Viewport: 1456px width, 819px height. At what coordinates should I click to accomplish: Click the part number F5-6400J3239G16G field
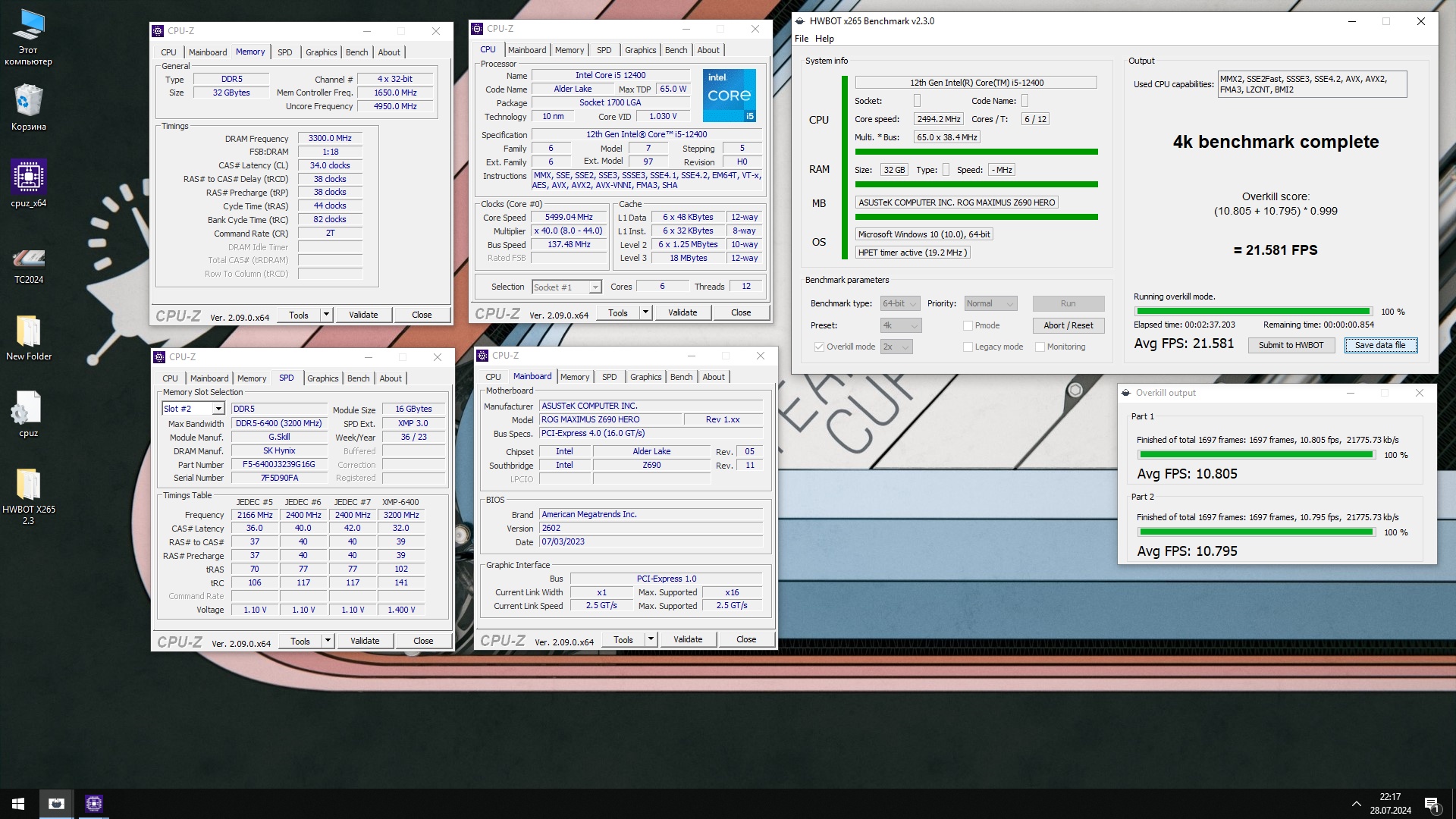click(278, 465)
